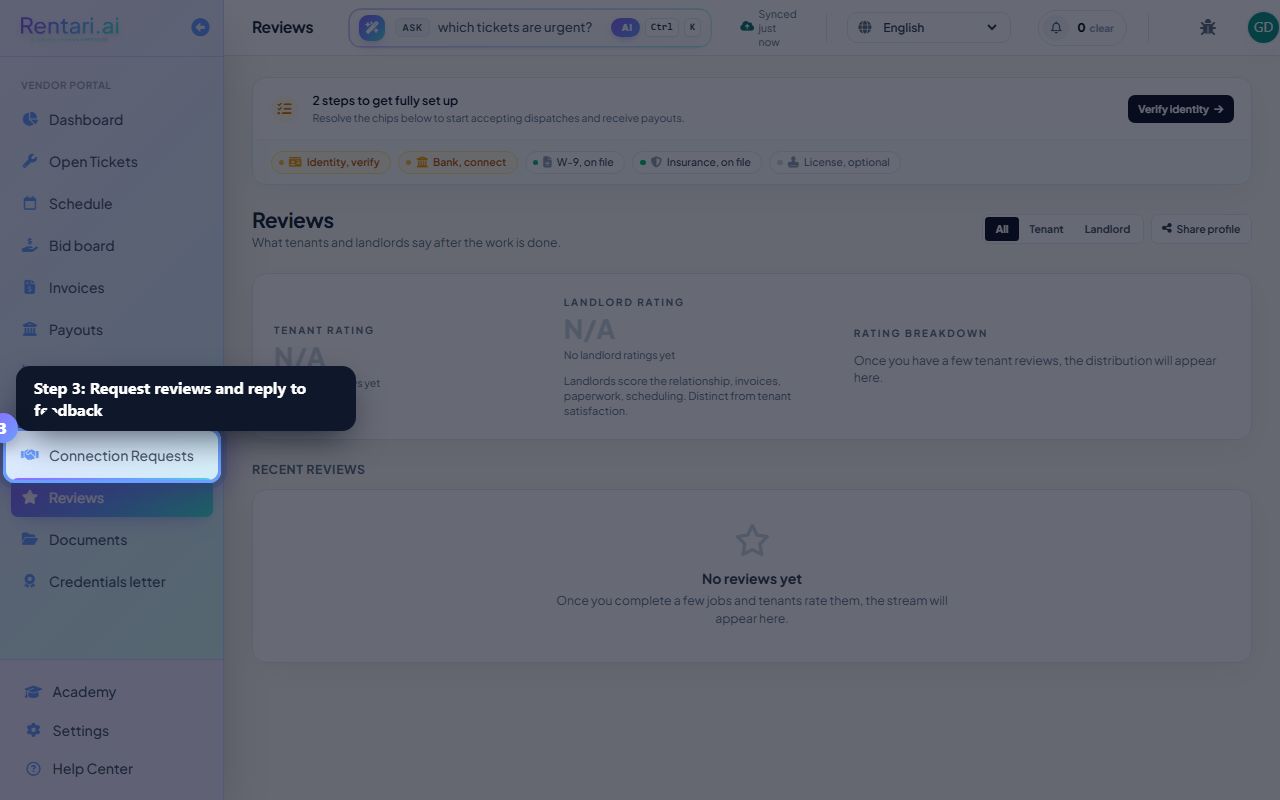Open Academy graduation cap icon
Image resolution: width=1280 pixels, height=800 pixels.
point(33,692)
